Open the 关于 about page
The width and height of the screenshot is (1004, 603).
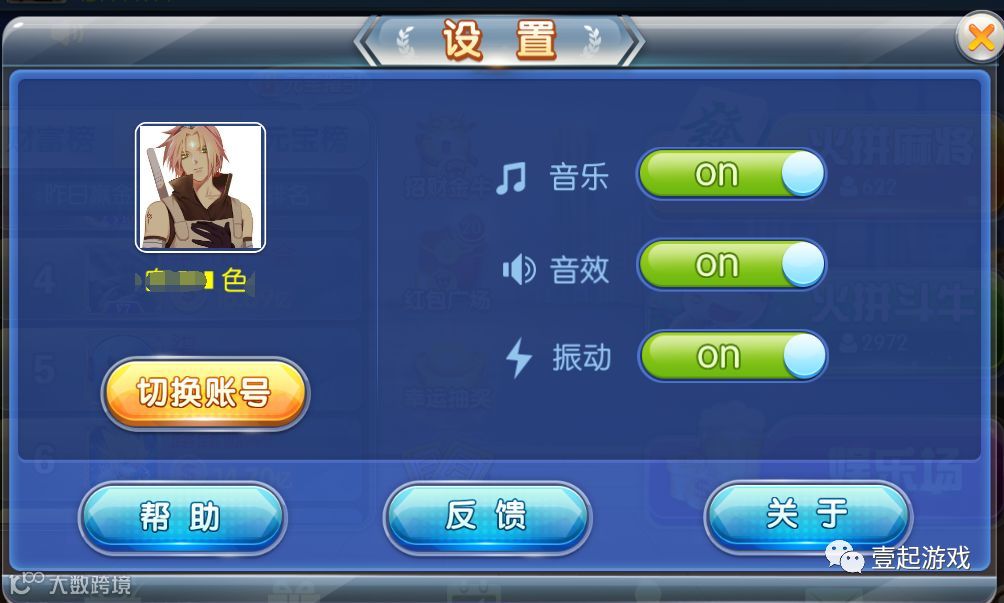click(807, 515)
